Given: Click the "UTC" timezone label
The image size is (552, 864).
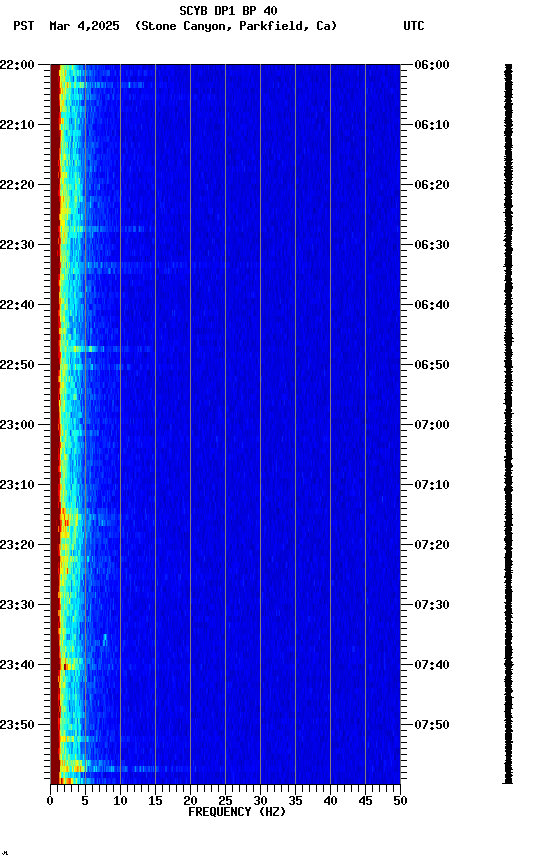Looking at the screenshot, I should click(414, 26).
